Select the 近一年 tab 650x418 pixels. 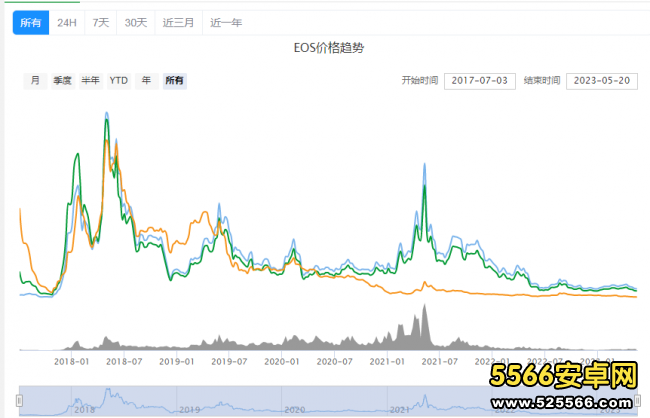point(226,22)
